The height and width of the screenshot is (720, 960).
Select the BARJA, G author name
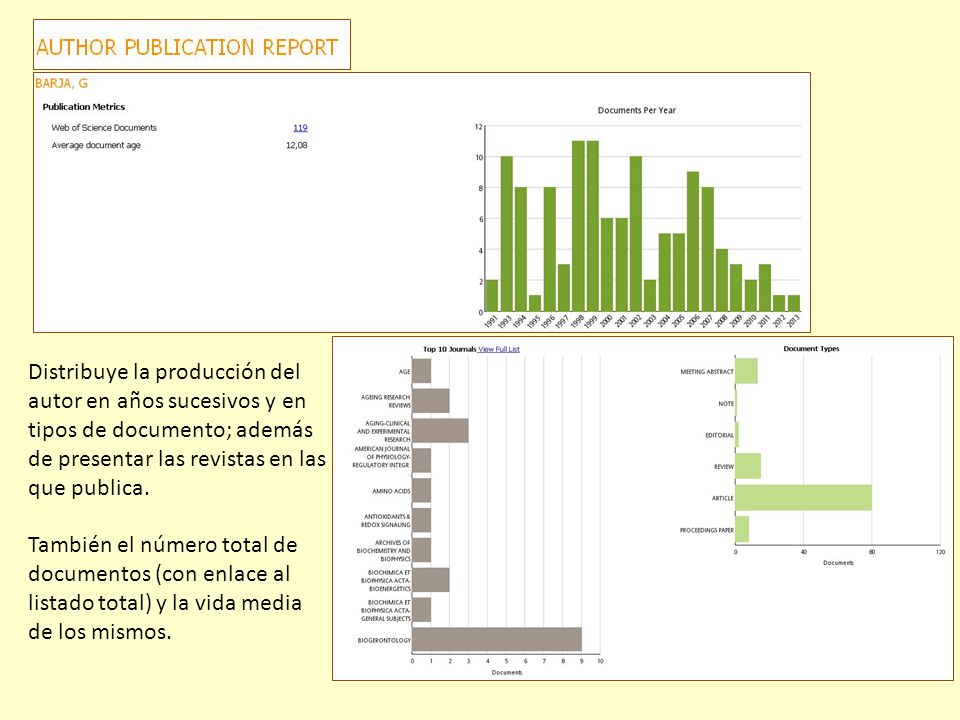coord(61,83)
